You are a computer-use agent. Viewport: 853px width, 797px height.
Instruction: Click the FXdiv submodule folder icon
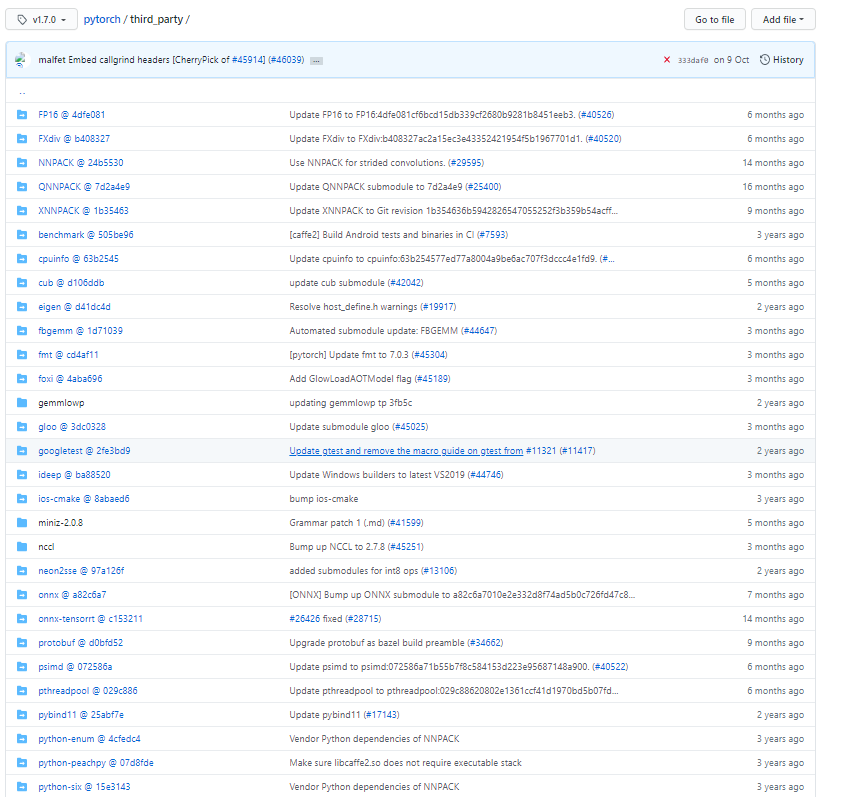22,139
